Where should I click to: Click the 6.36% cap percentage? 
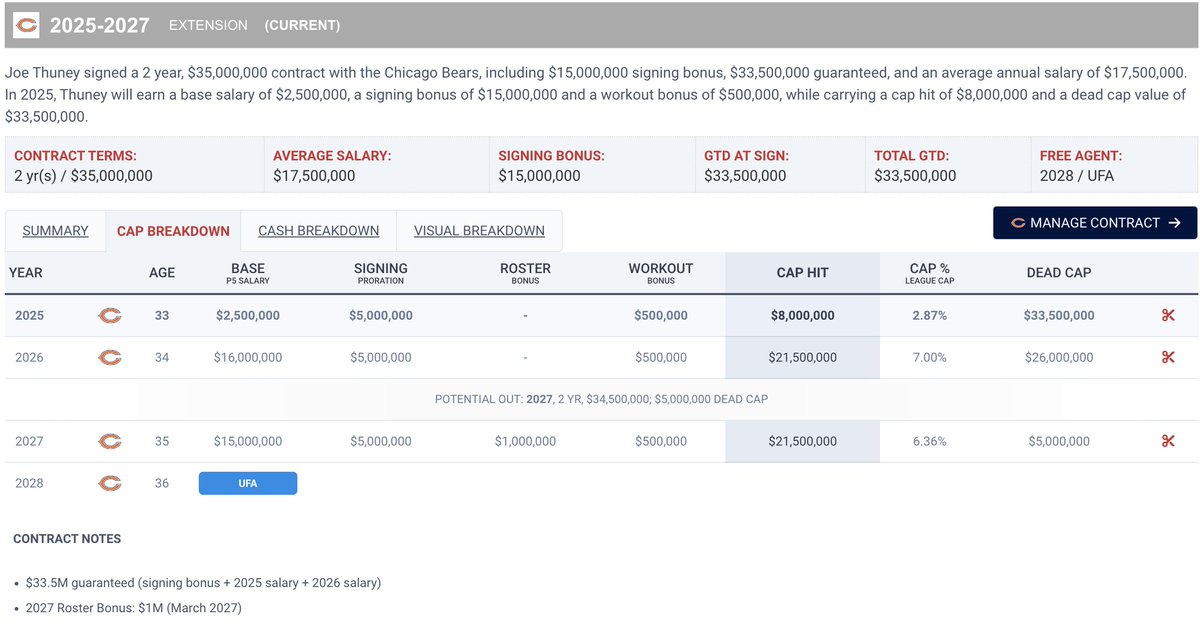tap(929, 442)
